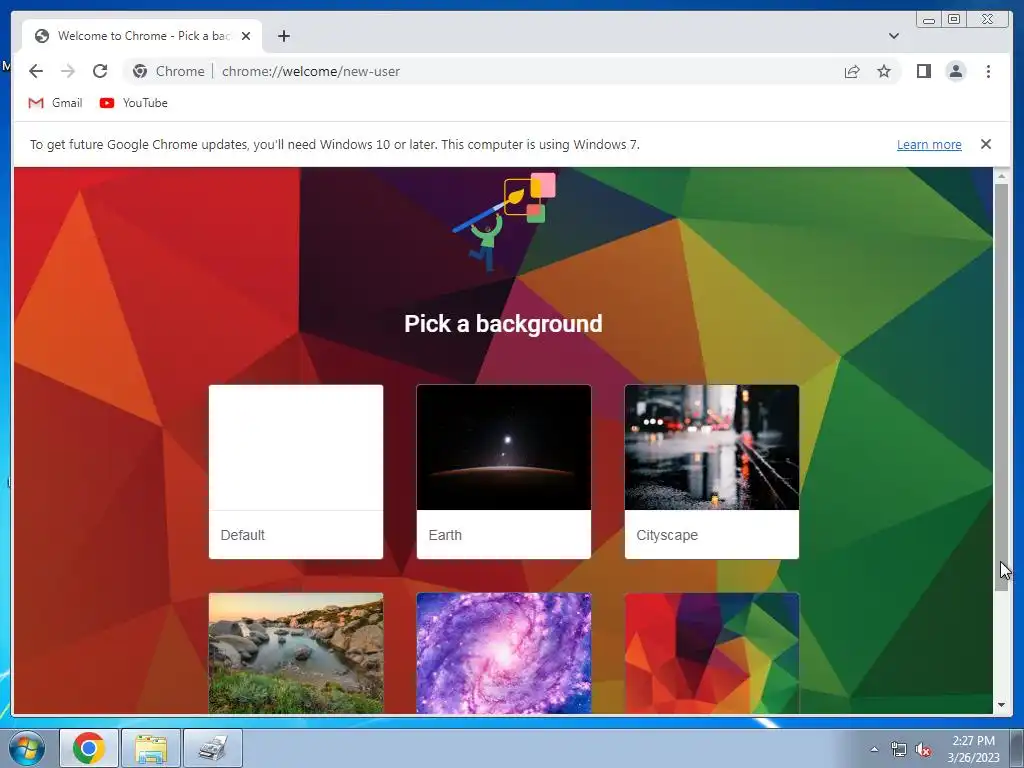1024x768 pixels.
Task: Open the side panel
Action: point(923,71)
